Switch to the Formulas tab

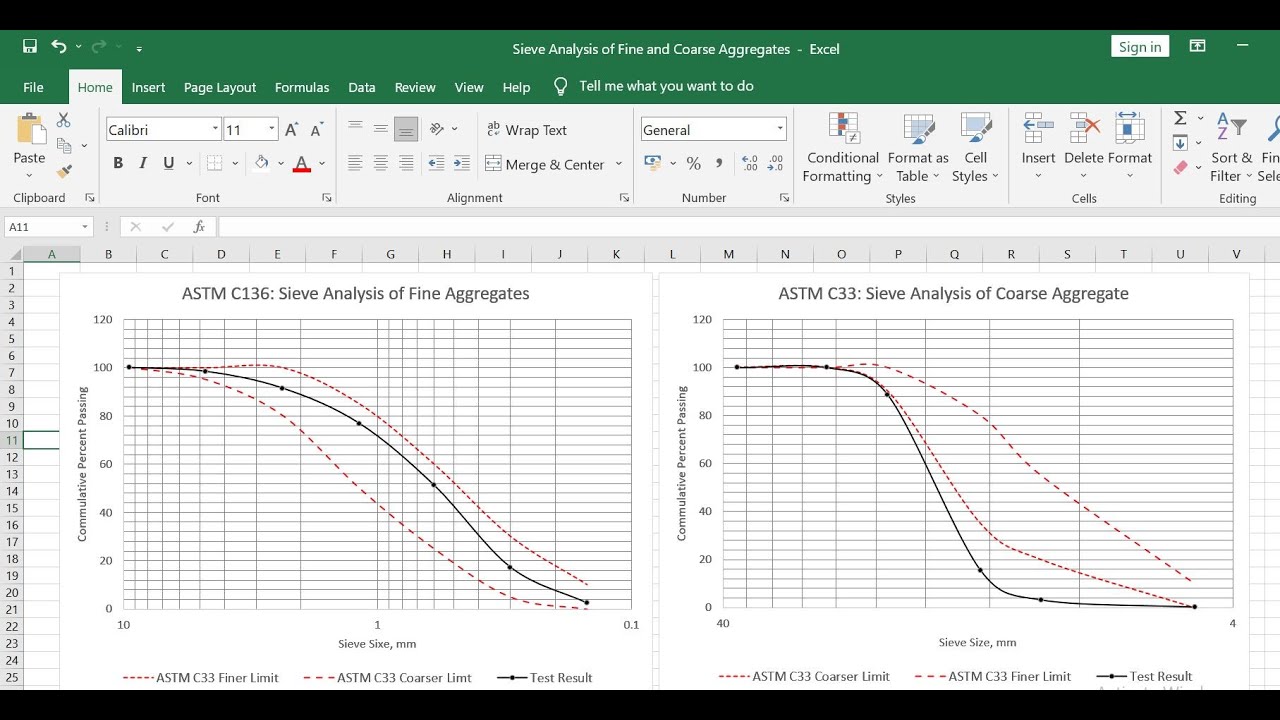point(302,87)
